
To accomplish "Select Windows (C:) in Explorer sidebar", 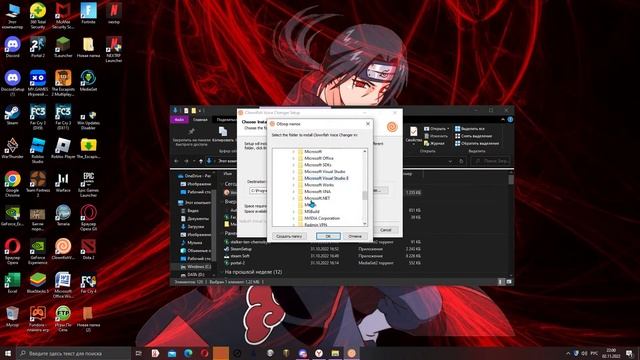I will point(196,267).
